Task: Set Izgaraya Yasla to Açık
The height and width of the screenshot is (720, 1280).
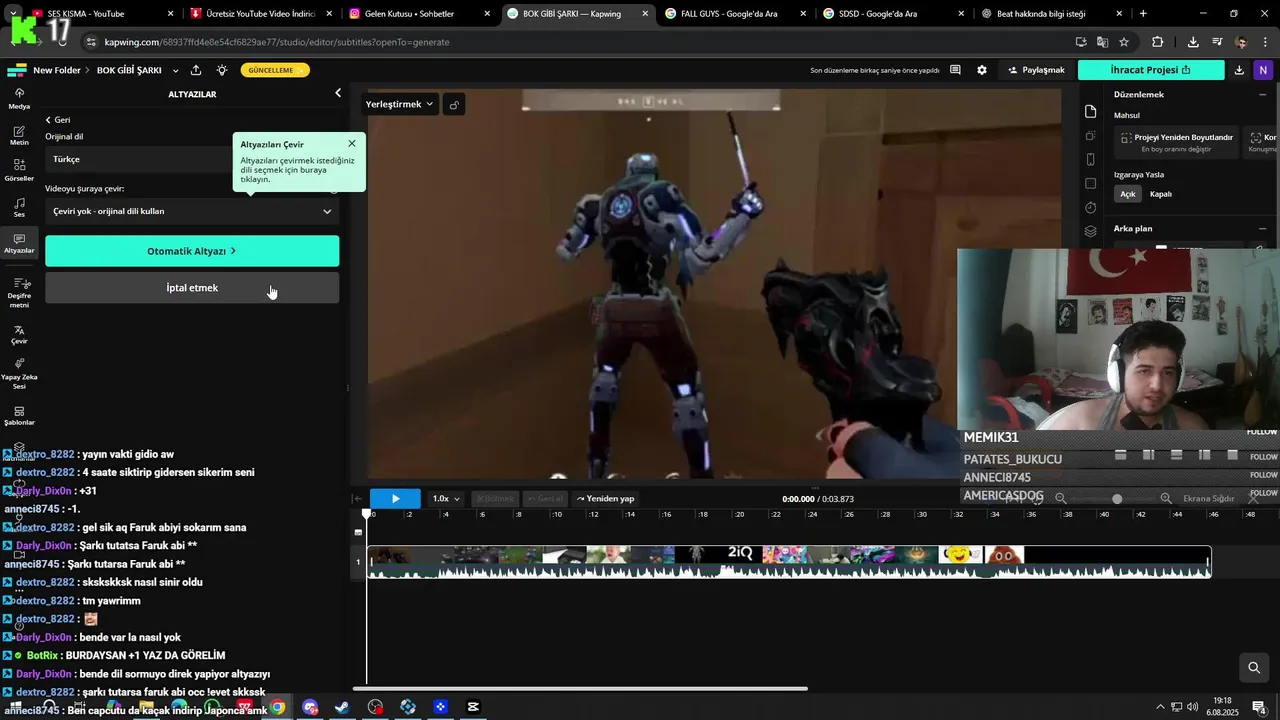Action: pos(1128,194)
